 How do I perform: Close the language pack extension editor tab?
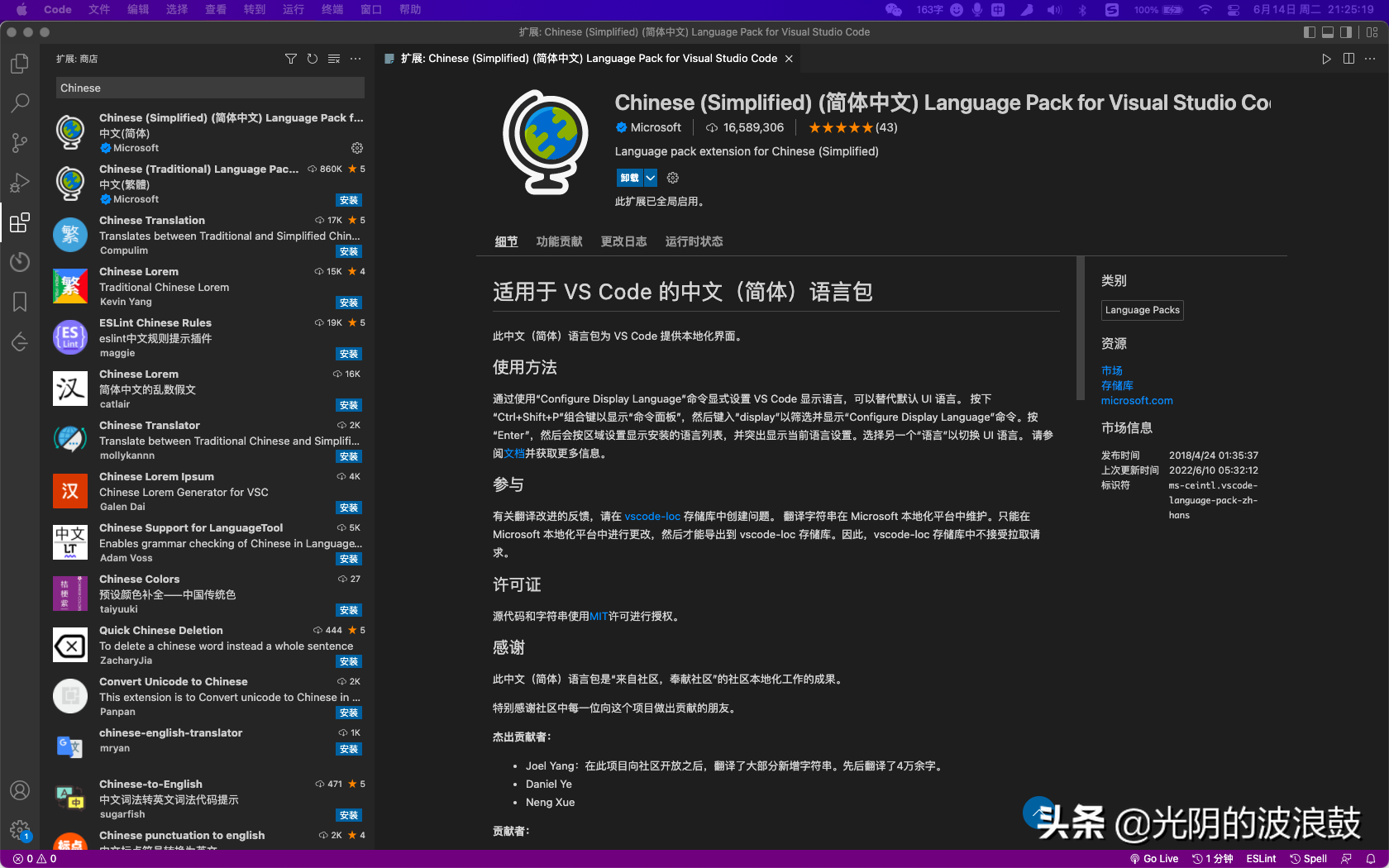pyautogui.click(x=789, y=59)
